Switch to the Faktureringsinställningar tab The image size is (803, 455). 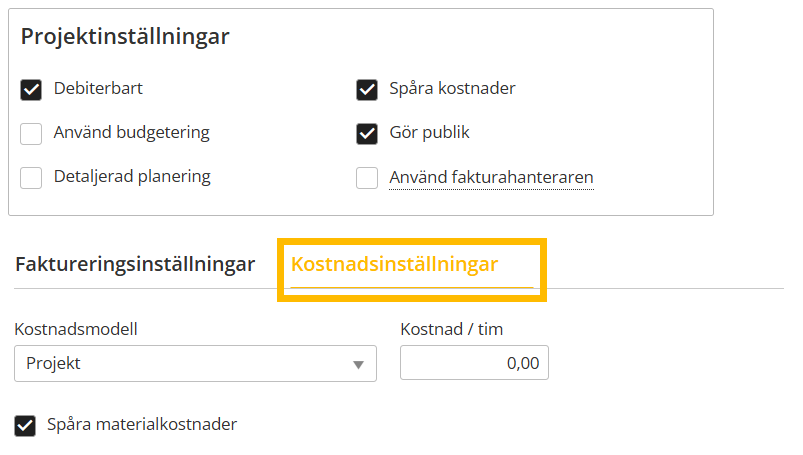point(135,264)
